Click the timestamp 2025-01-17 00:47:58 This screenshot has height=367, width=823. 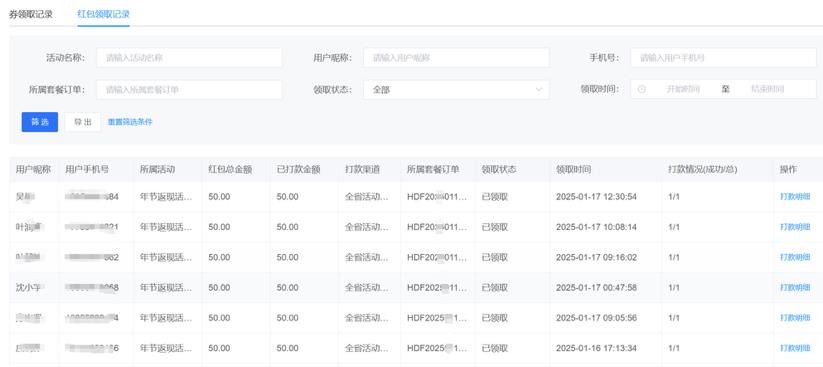click(596, 288)
